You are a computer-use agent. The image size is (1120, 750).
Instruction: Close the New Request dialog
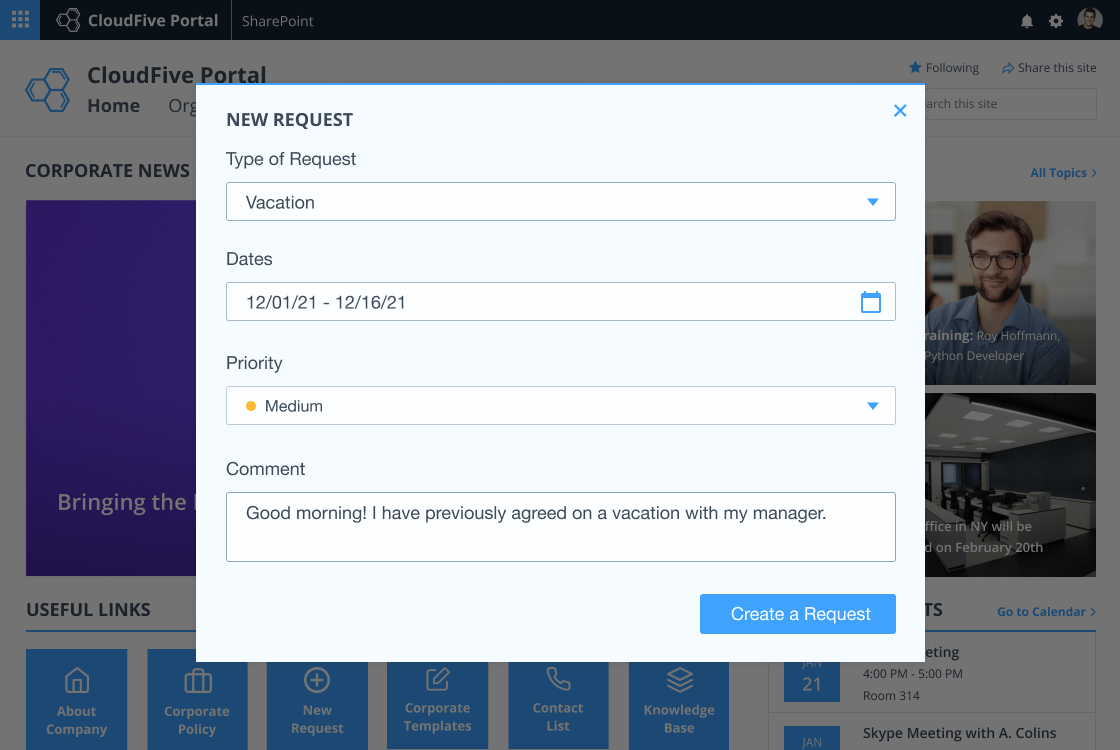click(x=900, y=111)
